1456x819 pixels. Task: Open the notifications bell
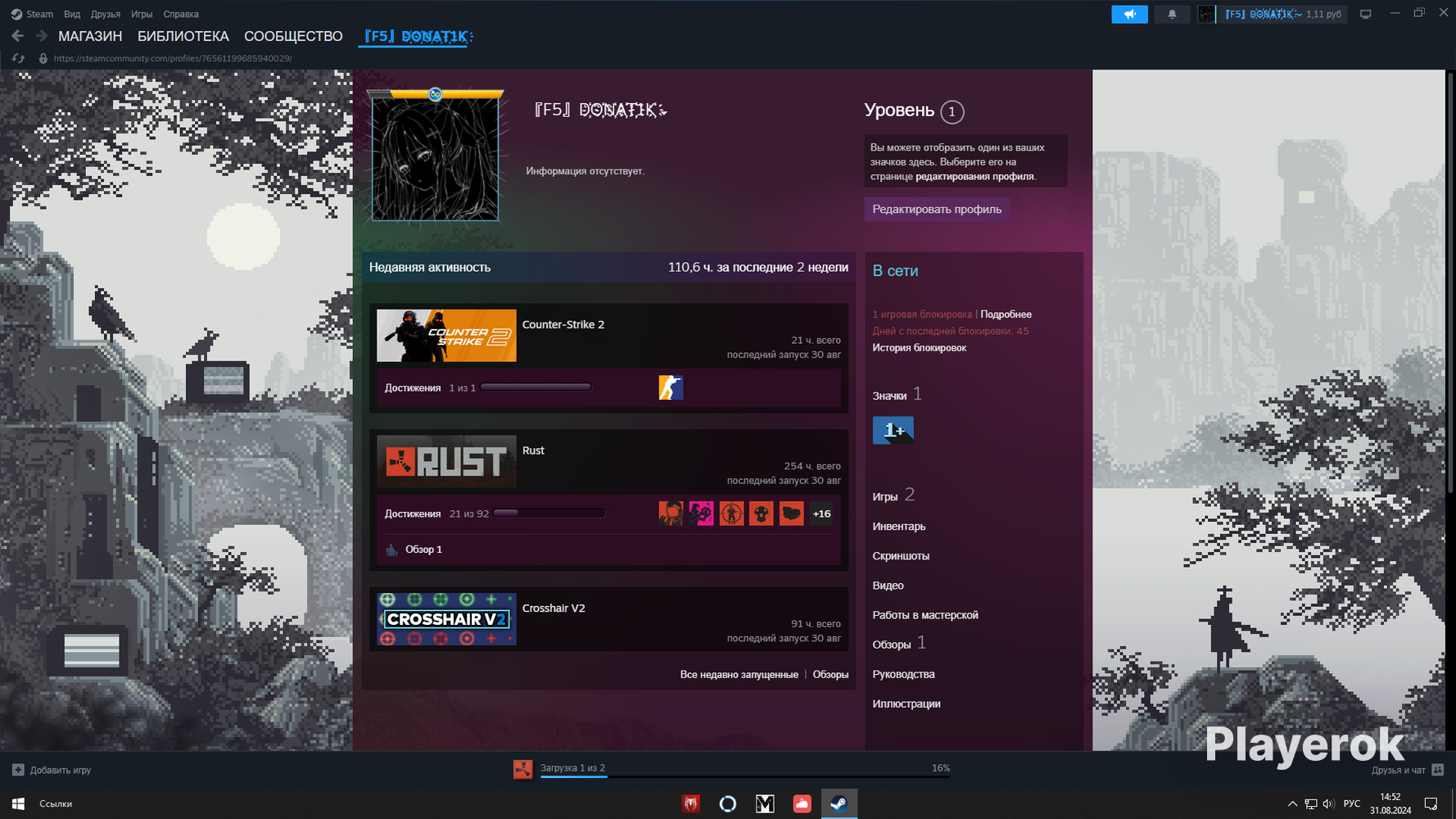[x=1172, y=14]
